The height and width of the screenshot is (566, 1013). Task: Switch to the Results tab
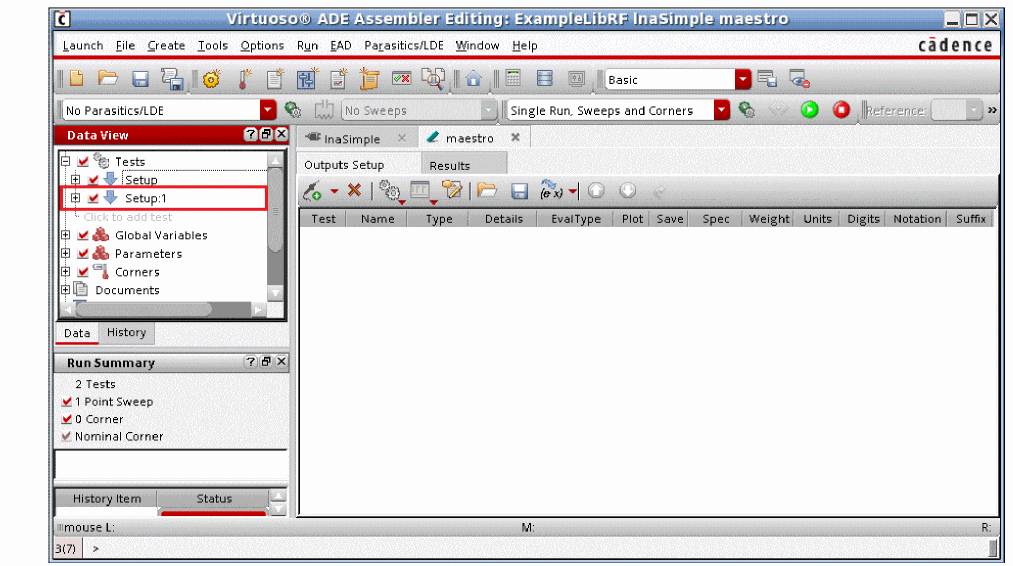pyautogui.click(x=450, y=165)
